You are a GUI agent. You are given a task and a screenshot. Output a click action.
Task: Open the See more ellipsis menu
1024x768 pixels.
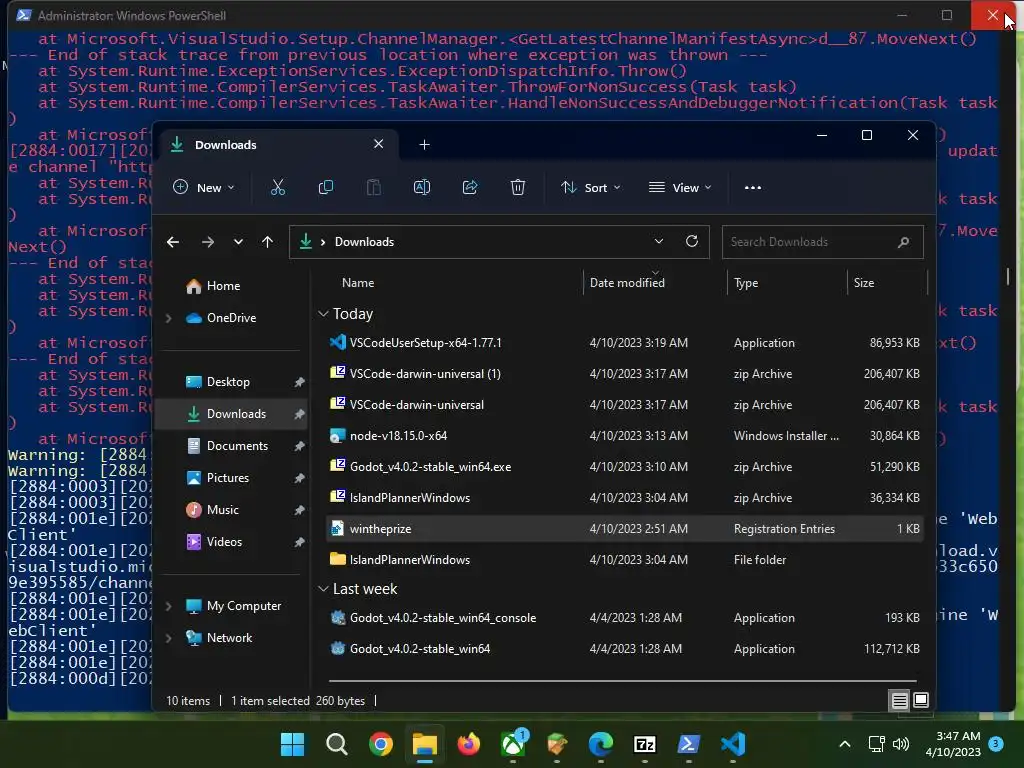[x=752, y=187]
